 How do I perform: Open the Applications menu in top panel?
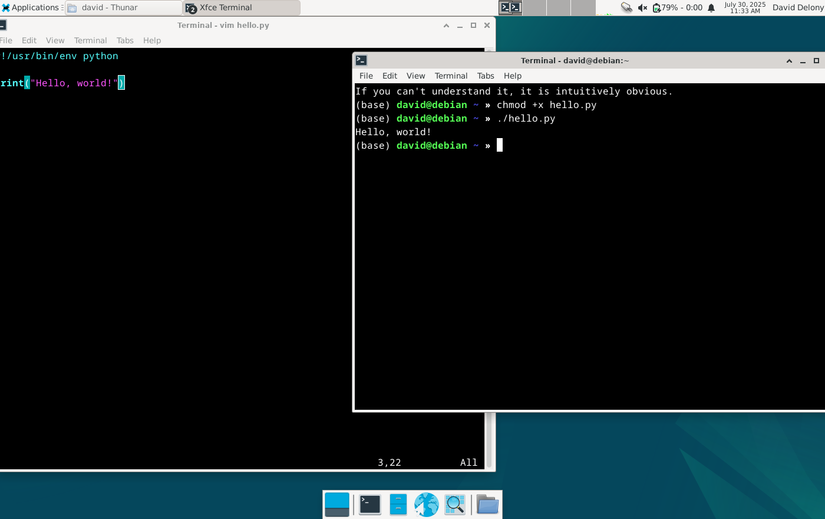pos(30,7)
